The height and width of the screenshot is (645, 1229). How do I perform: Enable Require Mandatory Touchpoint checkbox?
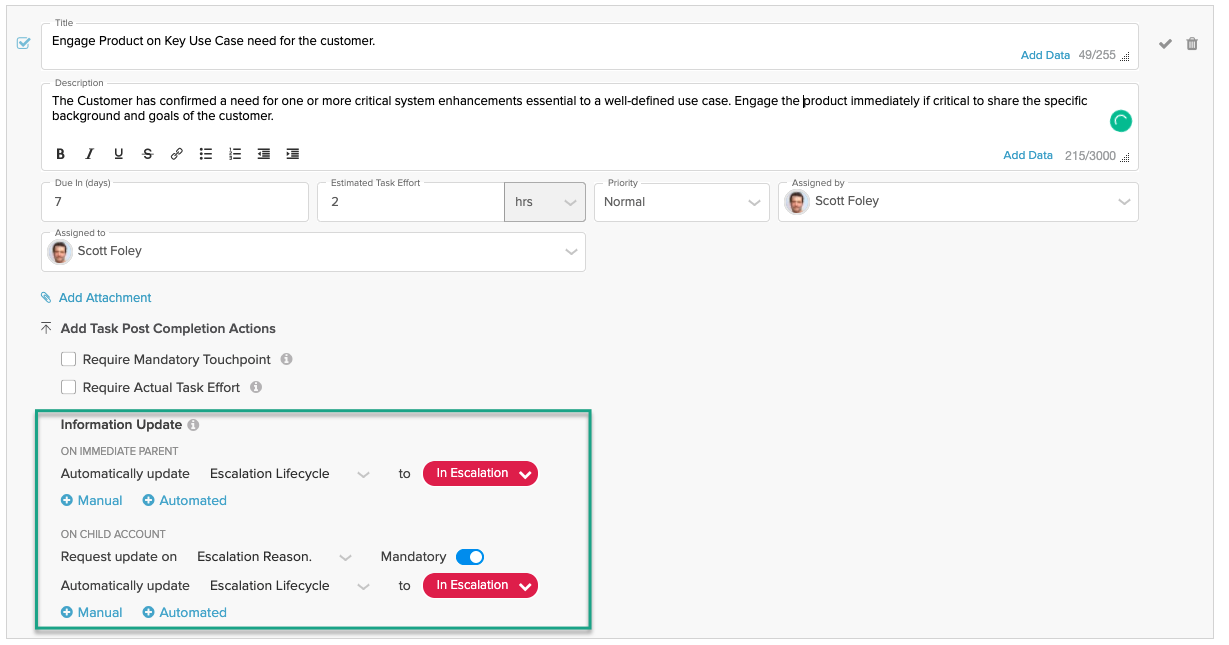pyautogui.click(x=68, y=359)
